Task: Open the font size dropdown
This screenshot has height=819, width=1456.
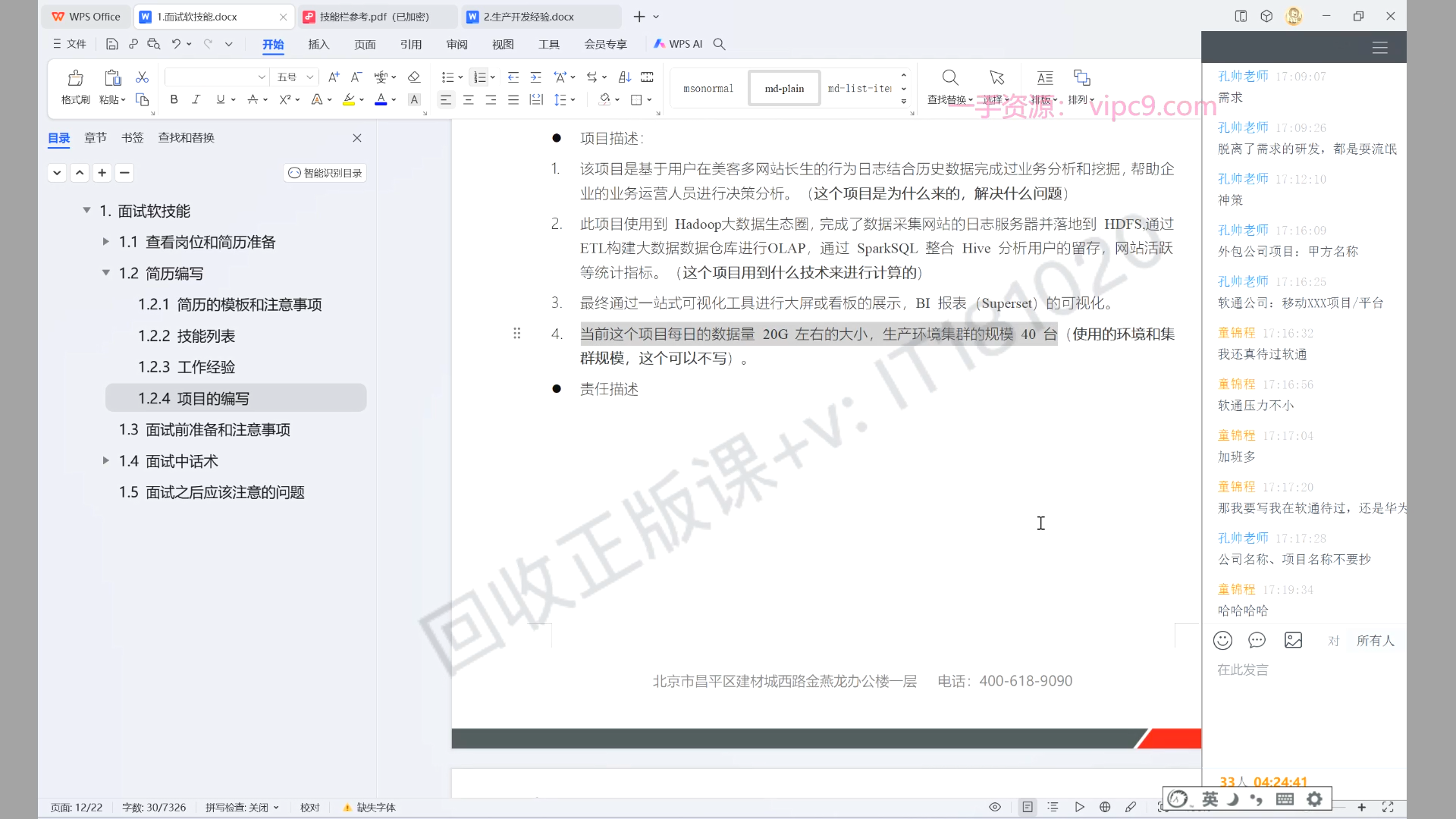Action: click(309, 77)
